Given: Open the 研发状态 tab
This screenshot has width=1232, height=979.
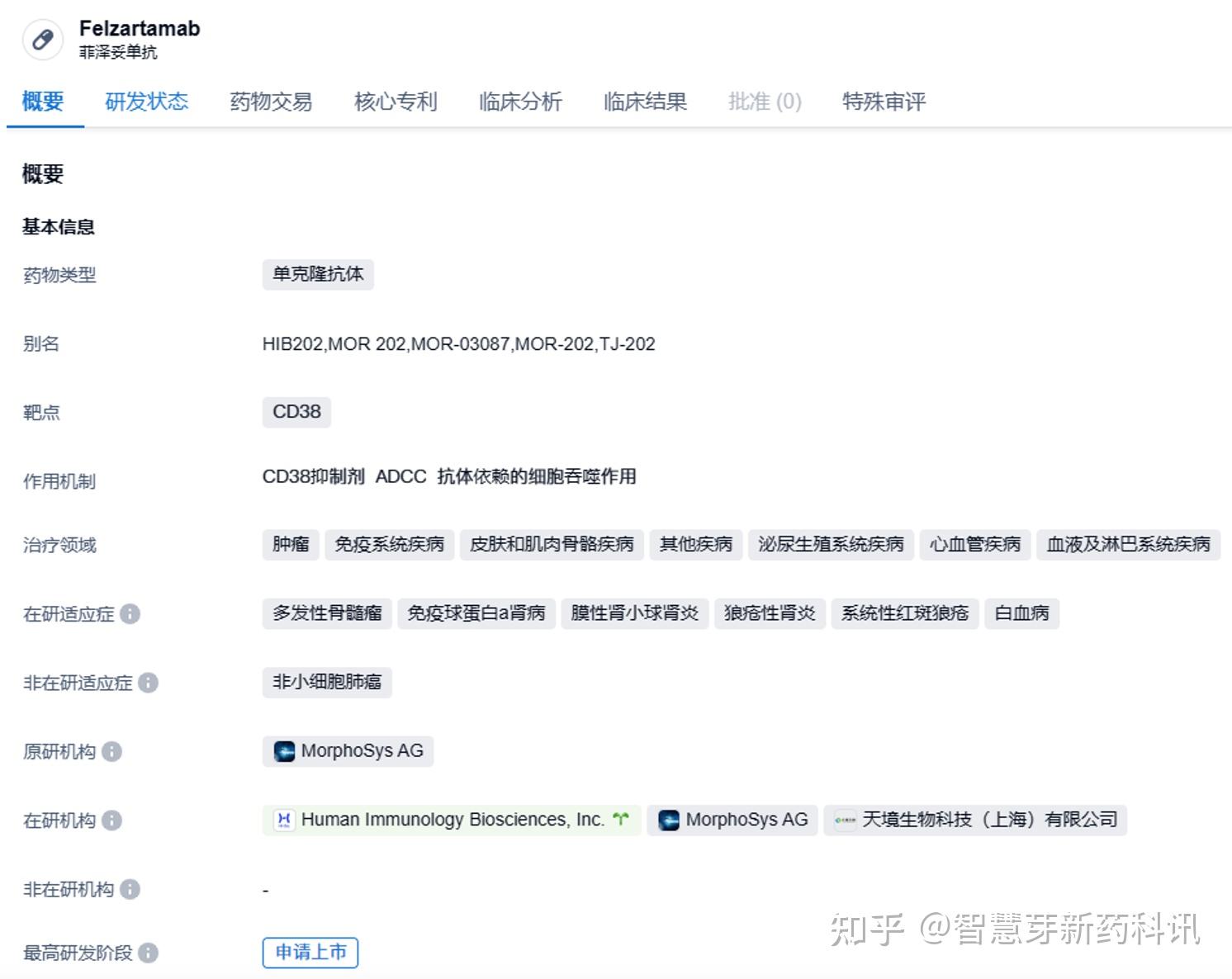Looking at the screenshot, I should 147,102.
